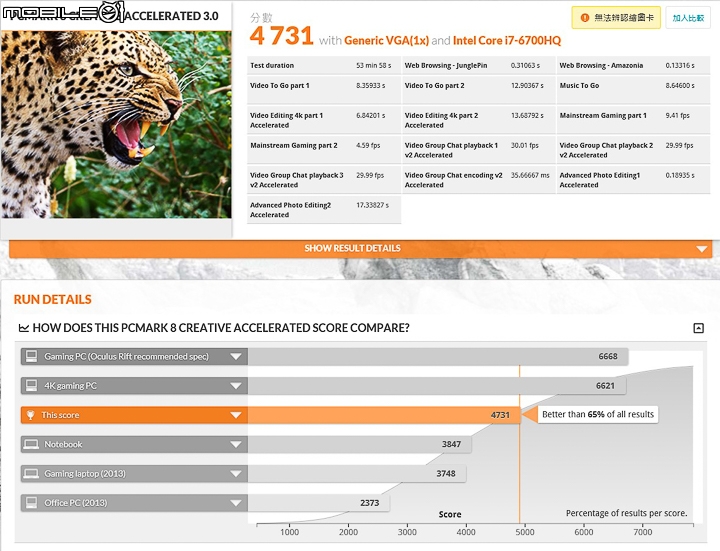Click Advanced Photo Editing1 Accelerated result

pyautogui.click(x=633, y=180)
